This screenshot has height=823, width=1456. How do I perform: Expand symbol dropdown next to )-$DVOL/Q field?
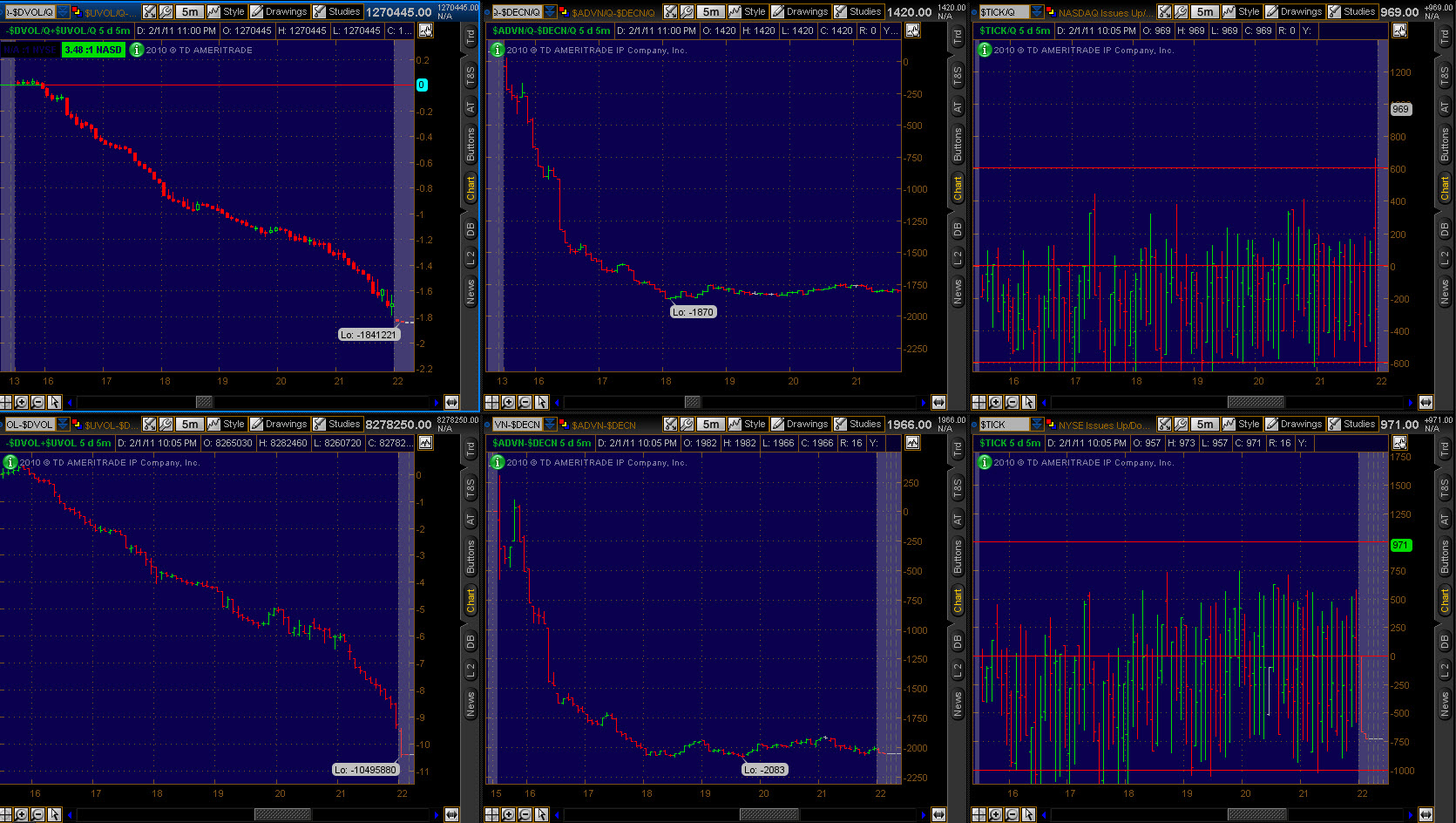[63, 11]
